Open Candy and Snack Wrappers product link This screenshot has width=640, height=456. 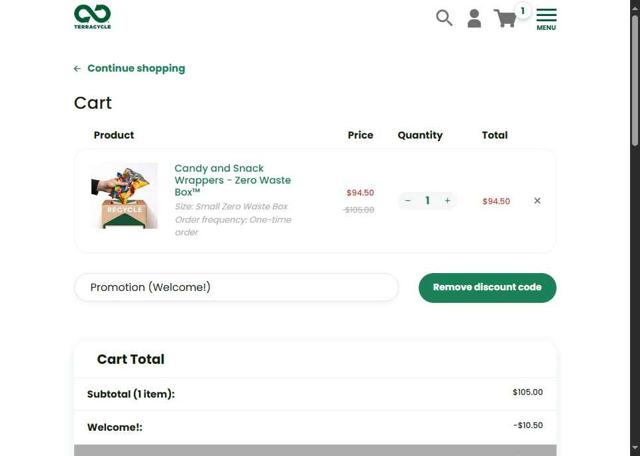[x=232, y=180]
